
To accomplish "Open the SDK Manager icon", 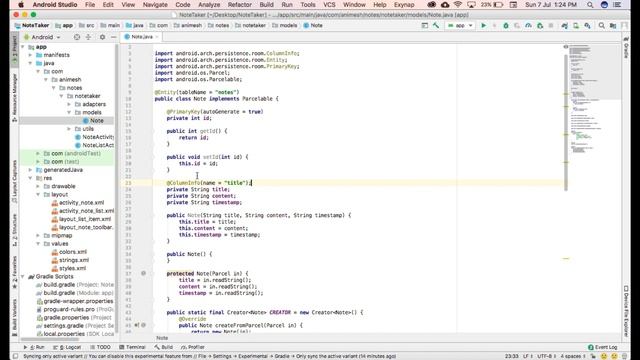I will [x=587, y=25].
